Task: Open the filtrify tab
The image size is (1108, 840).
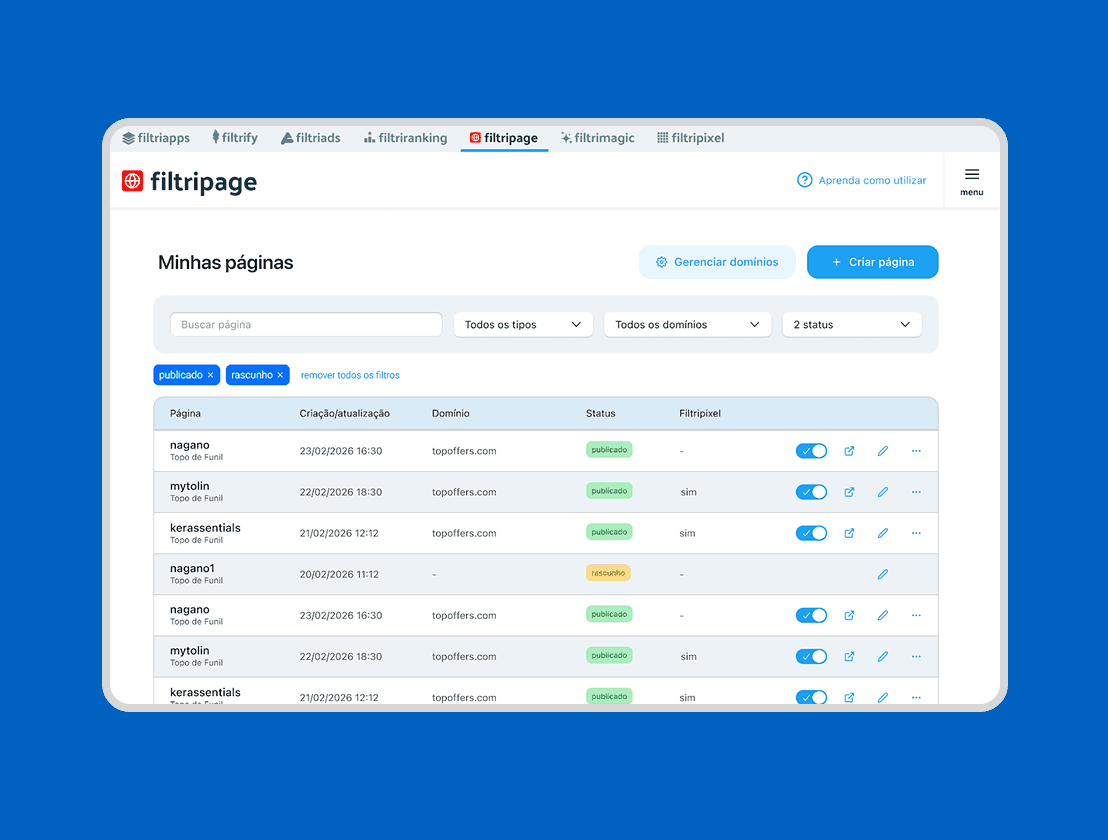Action: pyautogui.click(x=235, y=138)
